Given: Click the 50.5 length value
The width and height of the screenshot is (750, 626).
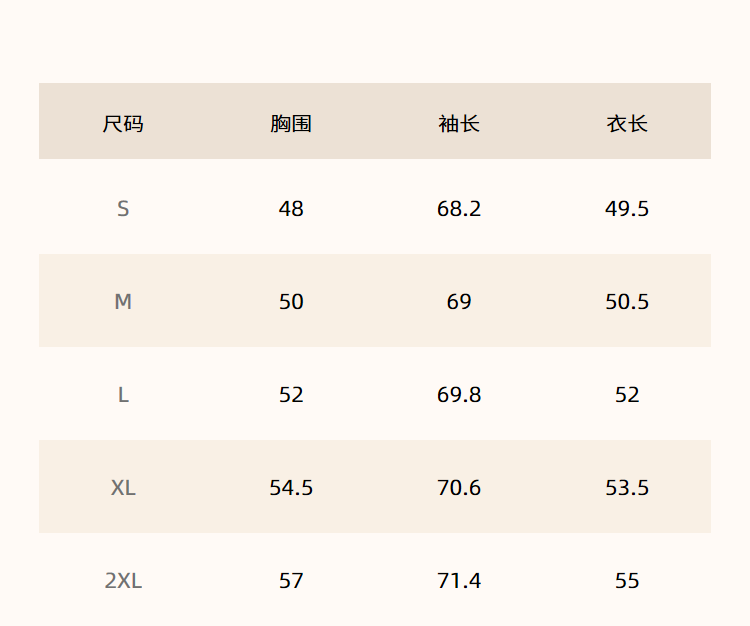Looking at the screenshot, I should pyautogui.click(x=627, y=302).
